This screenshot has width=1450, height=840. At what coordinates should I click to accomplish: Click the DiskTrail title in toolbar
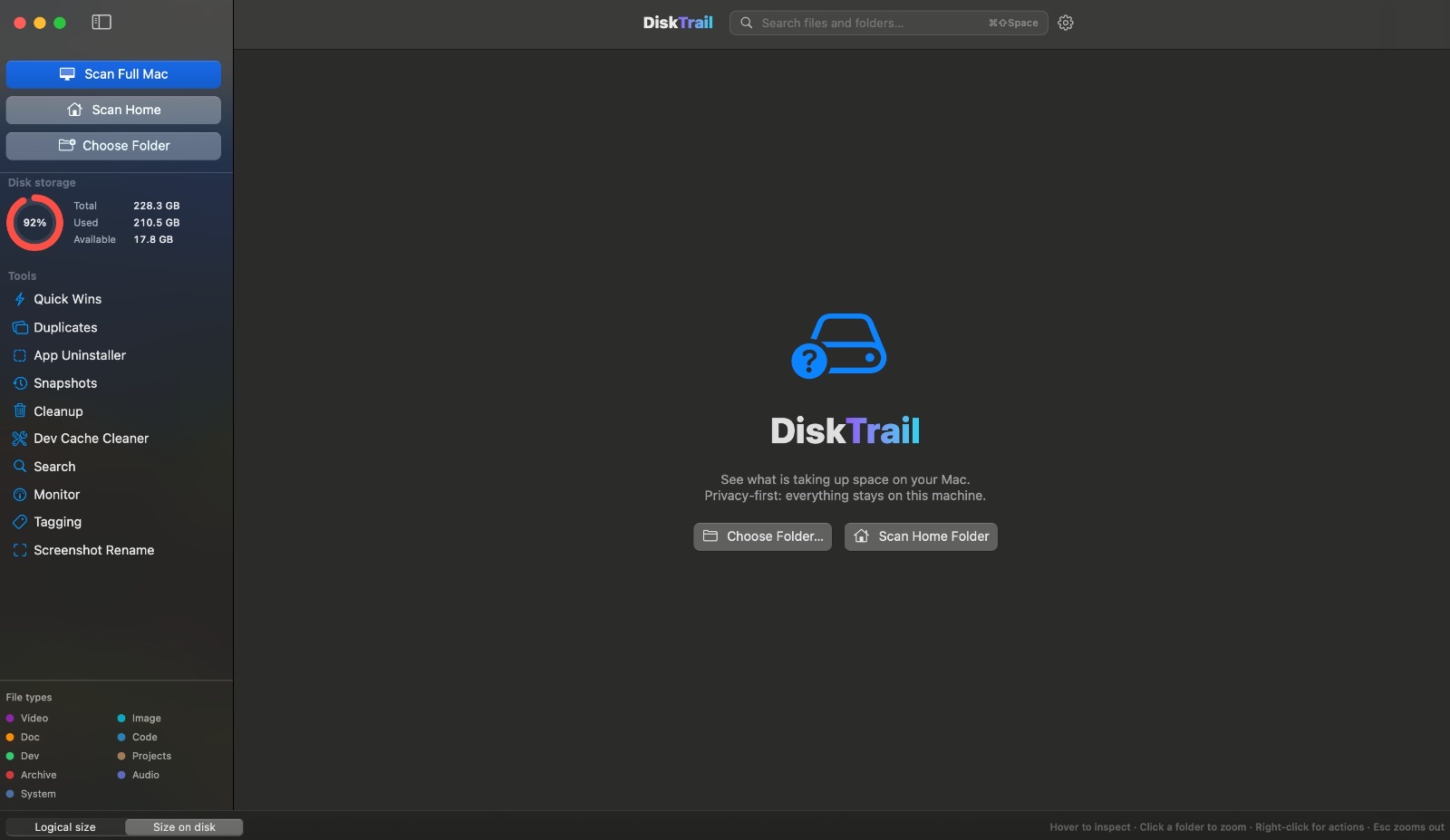pyautogui.click(x=678, y=23)
